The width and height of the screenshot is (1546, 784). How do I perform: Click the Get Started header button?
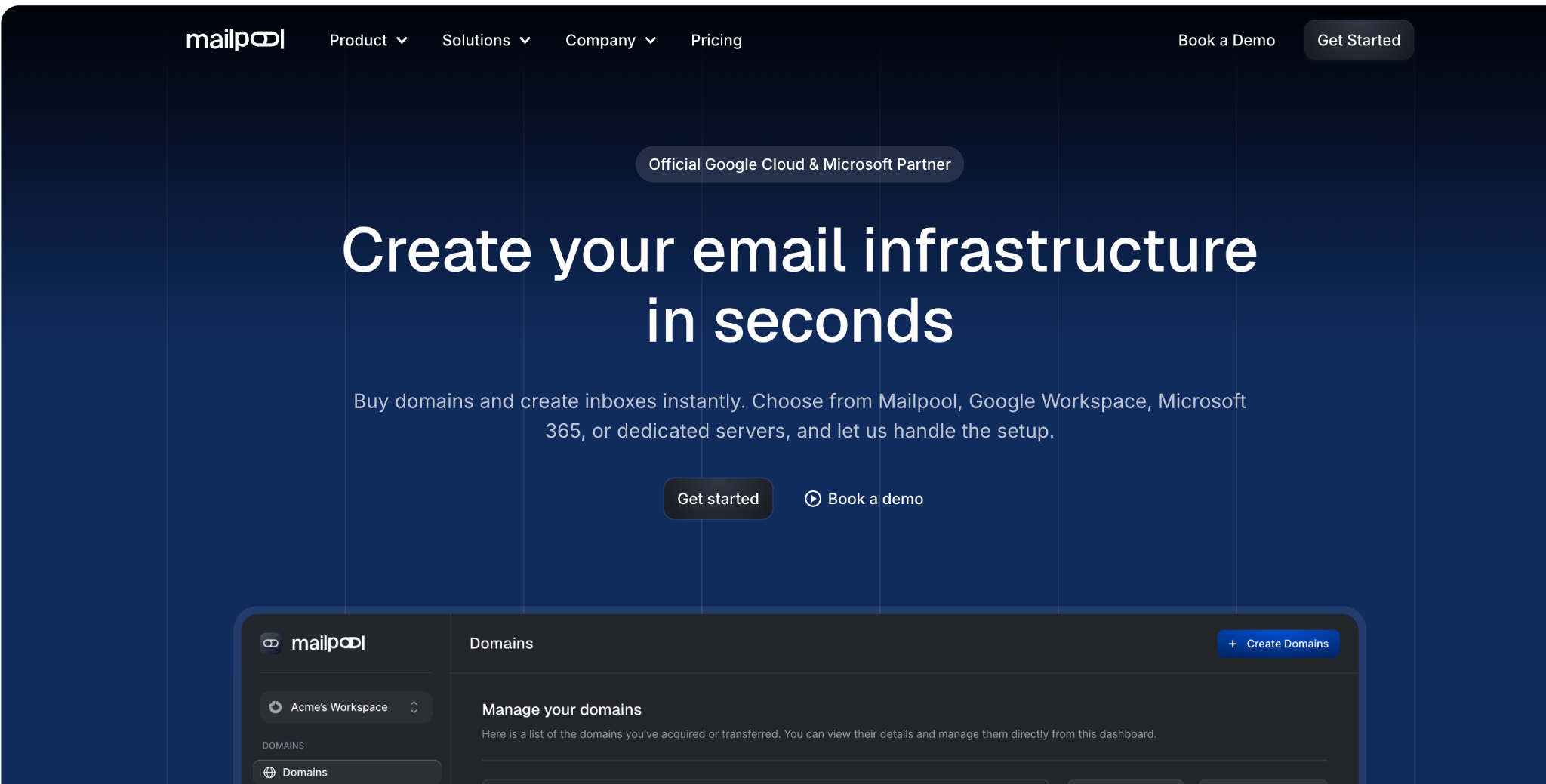[1359, 40]
